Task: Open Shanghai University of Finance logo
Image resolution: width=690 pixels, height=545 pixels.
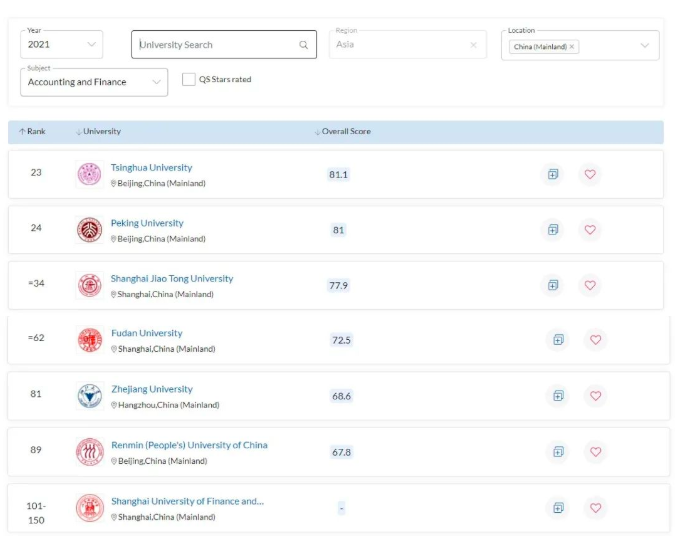Action: coord(90,508)
